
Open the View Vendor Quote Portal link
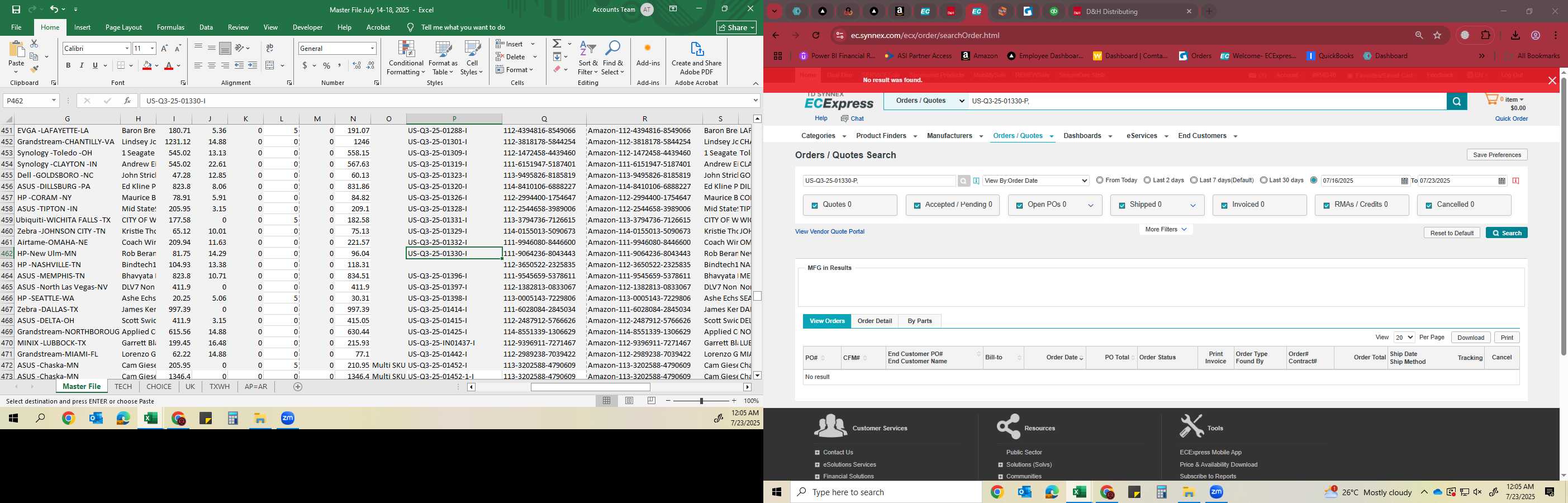tap(830, 231)
